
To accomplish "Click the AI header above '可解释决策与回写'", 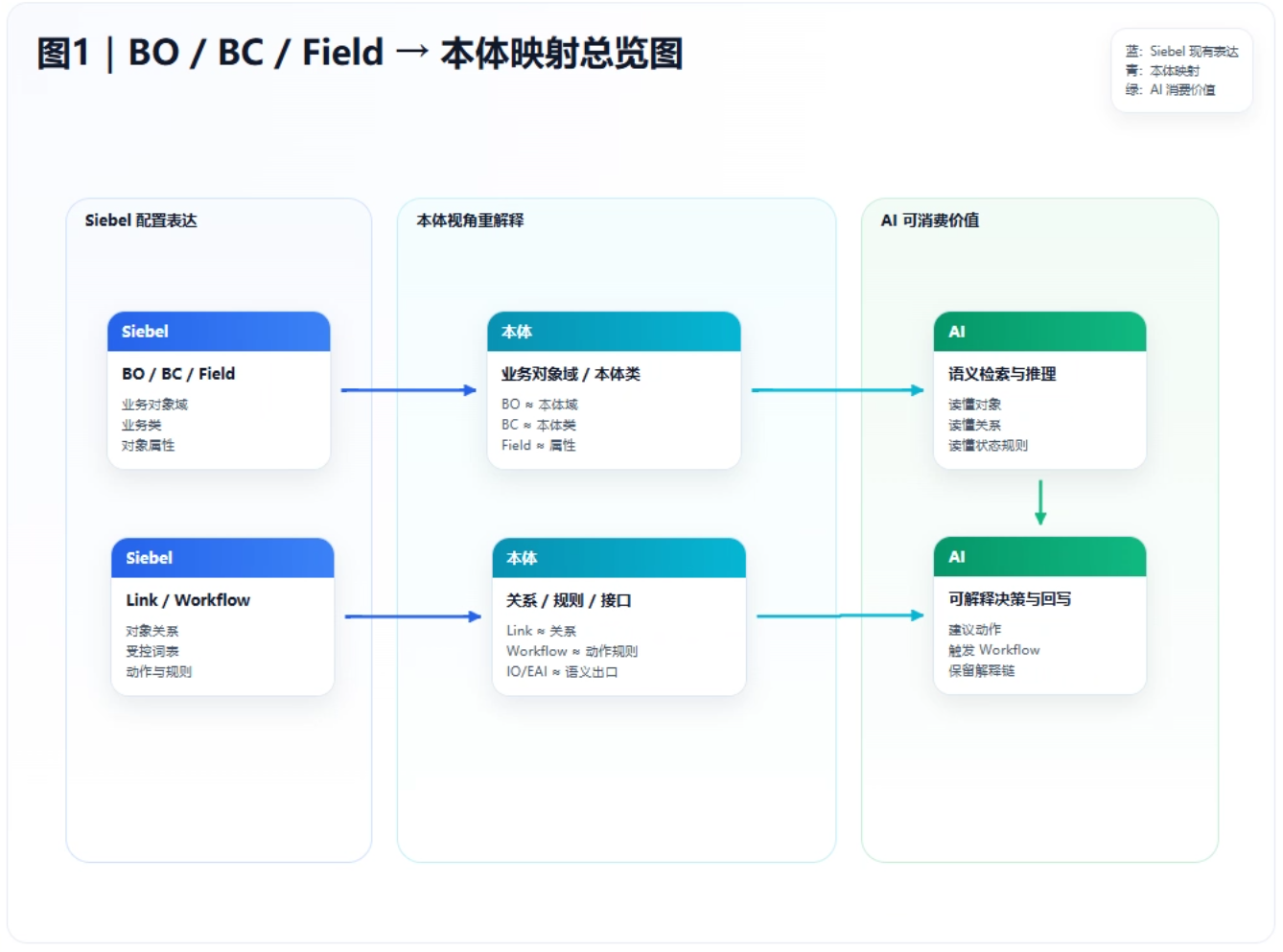I will click(x=1040, y=557).
